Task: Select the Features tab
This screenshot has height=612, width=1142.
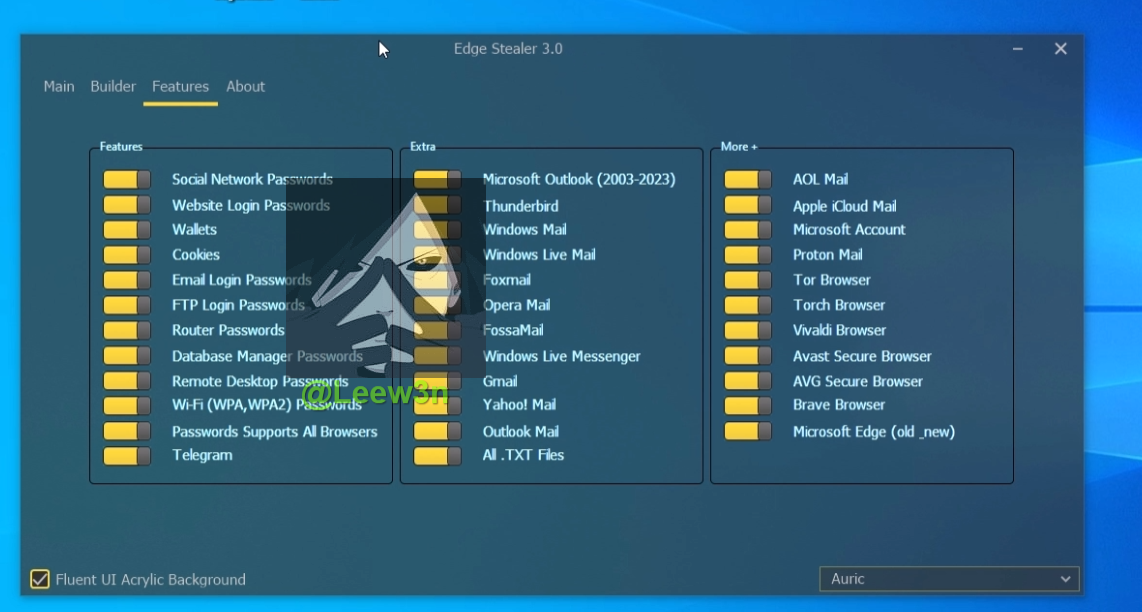Action: (x=180, y=87)
